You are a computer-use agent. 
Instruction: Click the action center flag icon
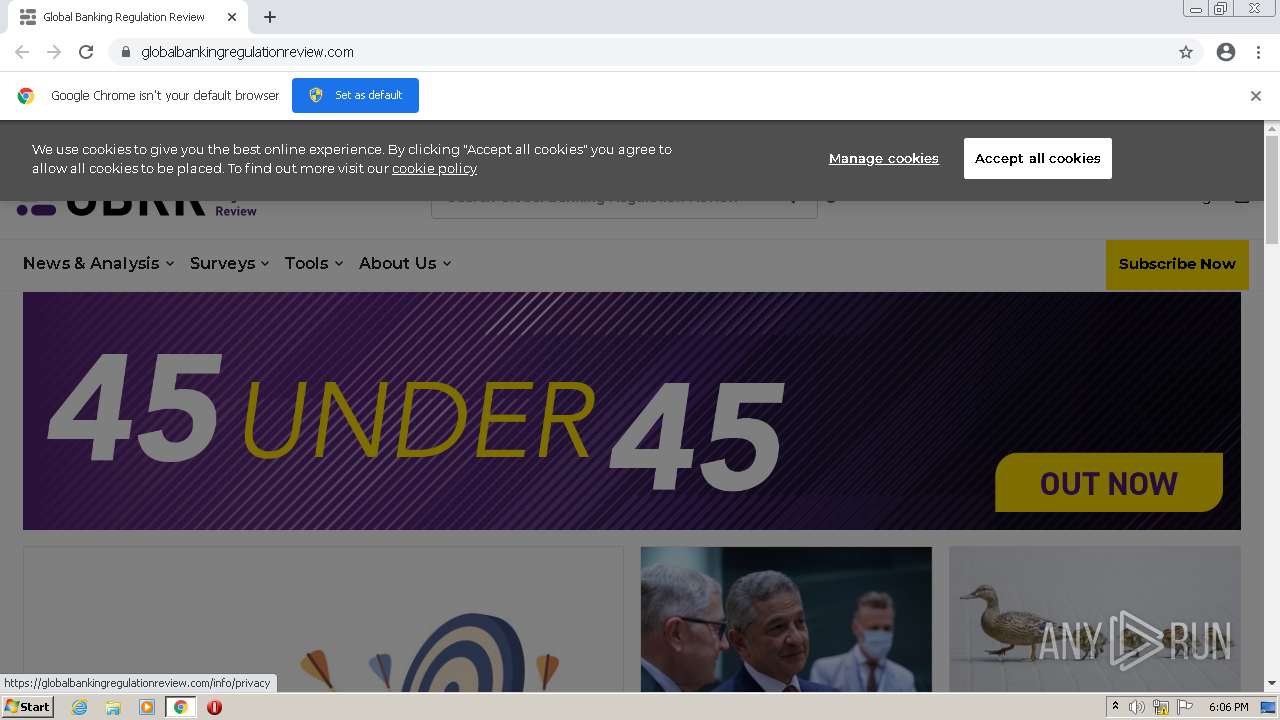click(x=1185, y=707)
